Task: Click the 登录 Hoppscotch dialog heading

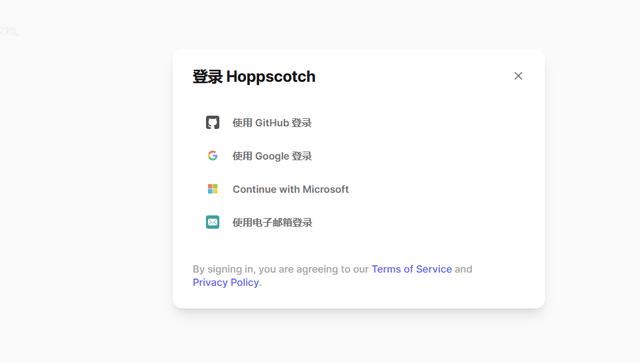Action: 254,76
